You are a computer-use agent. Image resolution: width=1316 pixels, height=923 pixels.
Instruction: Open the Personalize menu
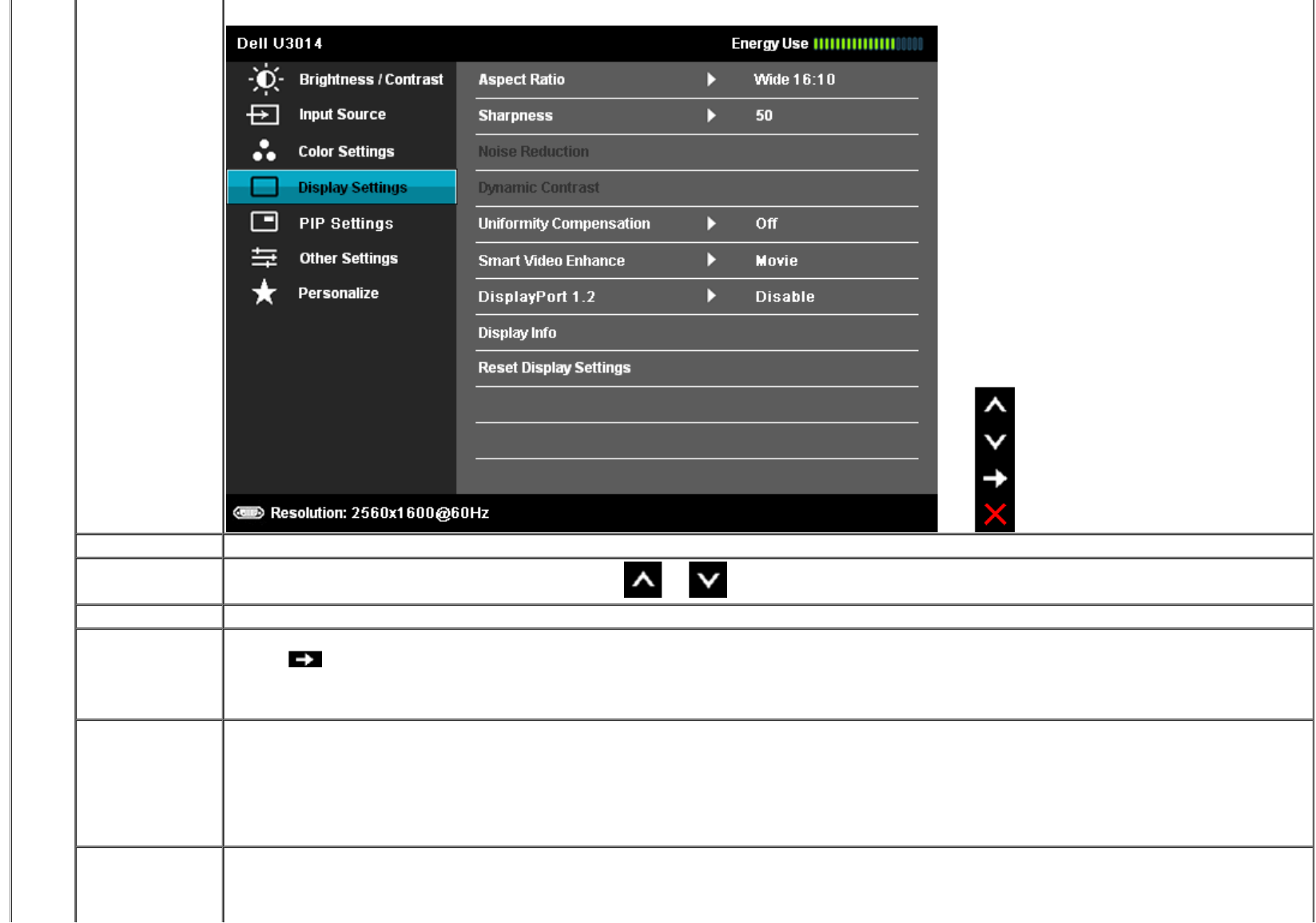tap(342, 293)
